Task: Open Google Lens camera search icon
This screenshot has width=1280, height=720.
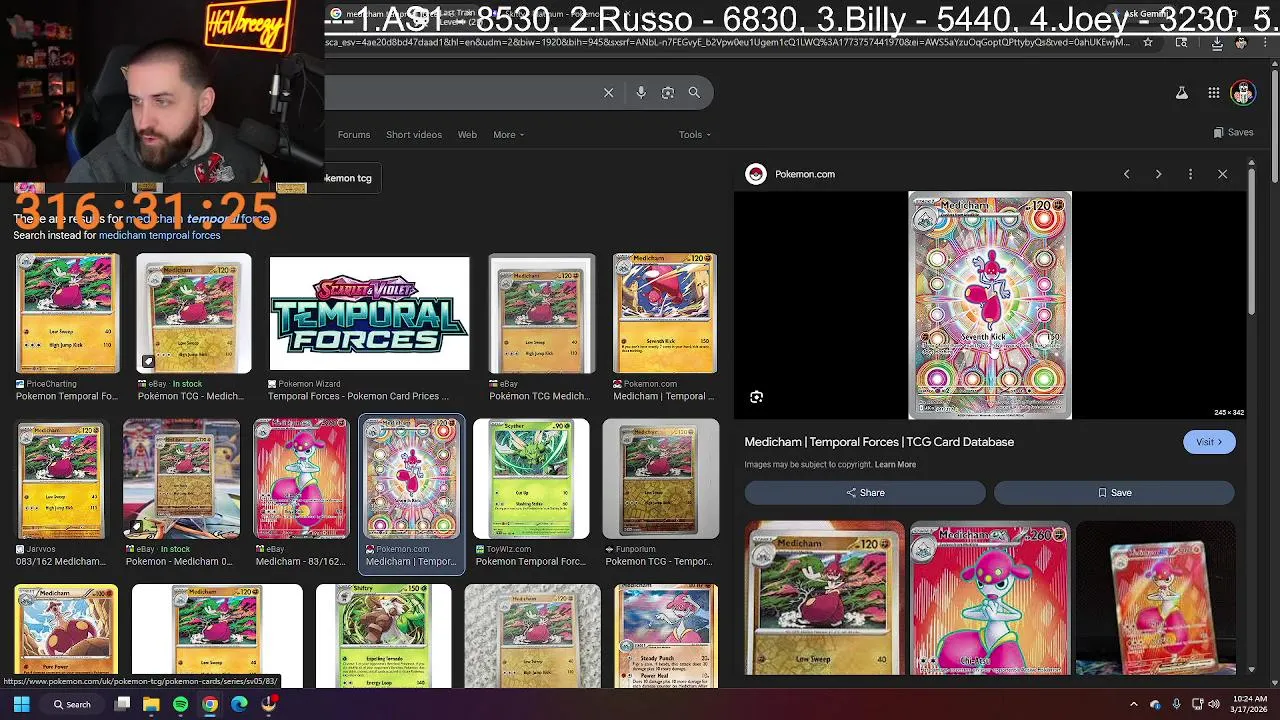Action: tap(668, 92)
